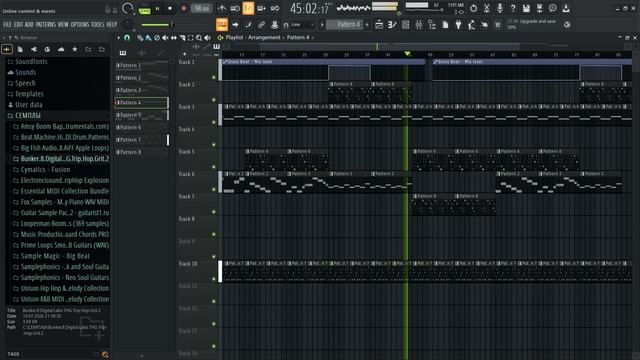The height and width of the screenshot is (360, 640).
Task: Arm the record button
Action: click(184, 9)
